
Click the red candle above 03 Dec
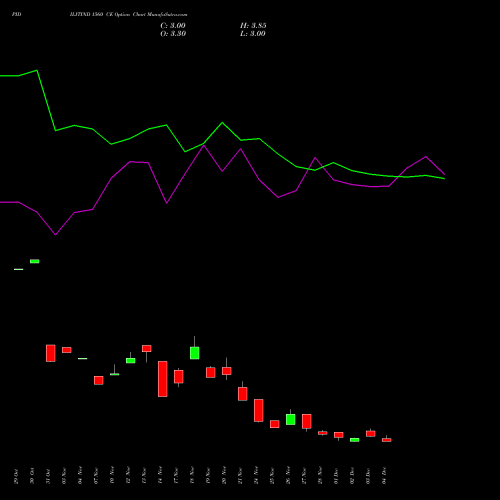(x=371, y=433)
